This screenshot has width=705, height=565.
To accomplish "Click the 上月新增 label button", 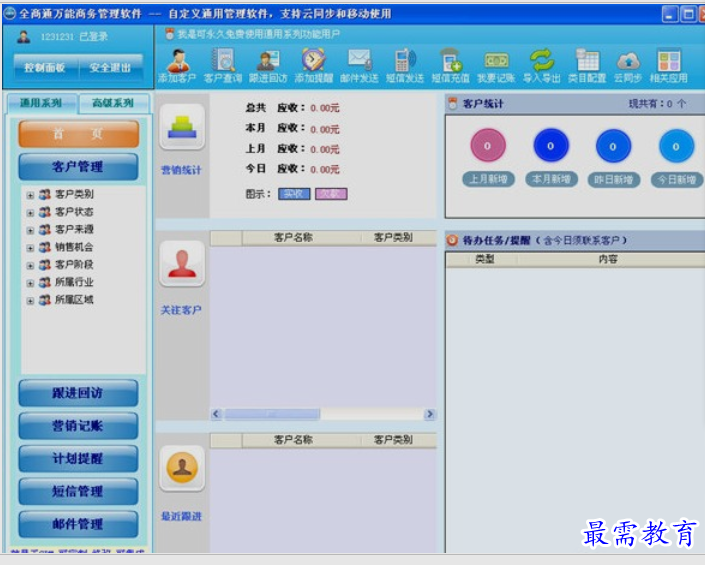I will [489, 179].
